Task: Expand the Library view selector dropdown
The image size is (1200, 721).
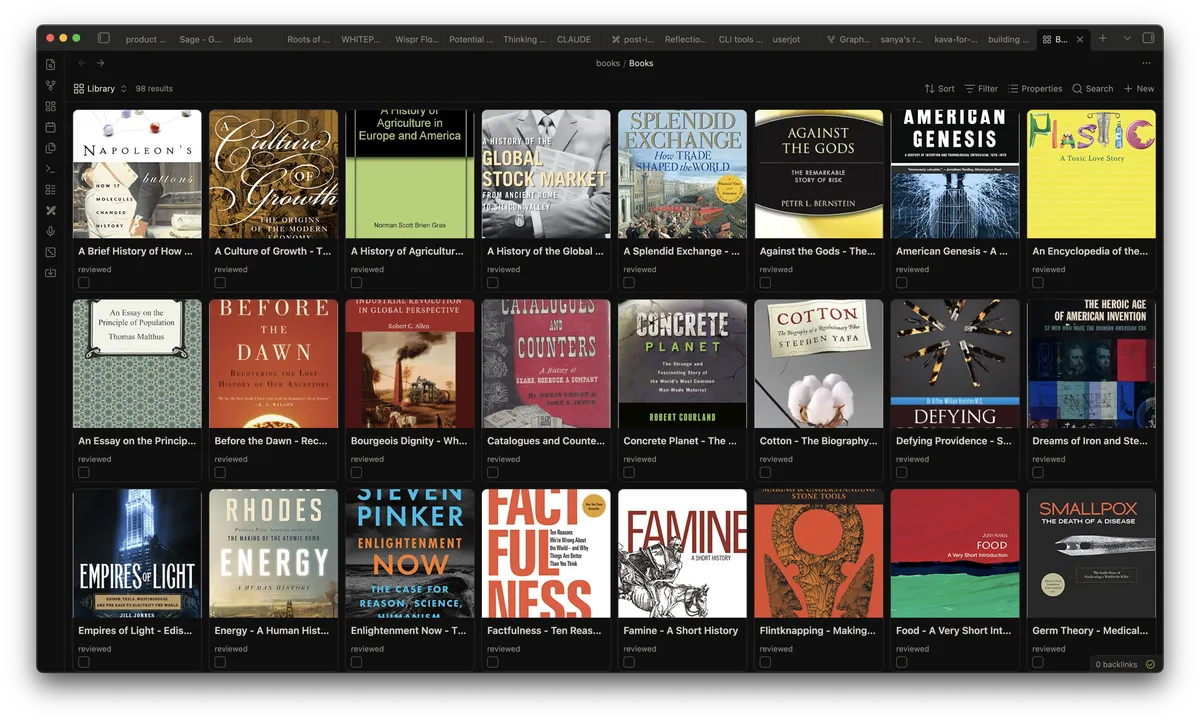Action: (100, 89)
